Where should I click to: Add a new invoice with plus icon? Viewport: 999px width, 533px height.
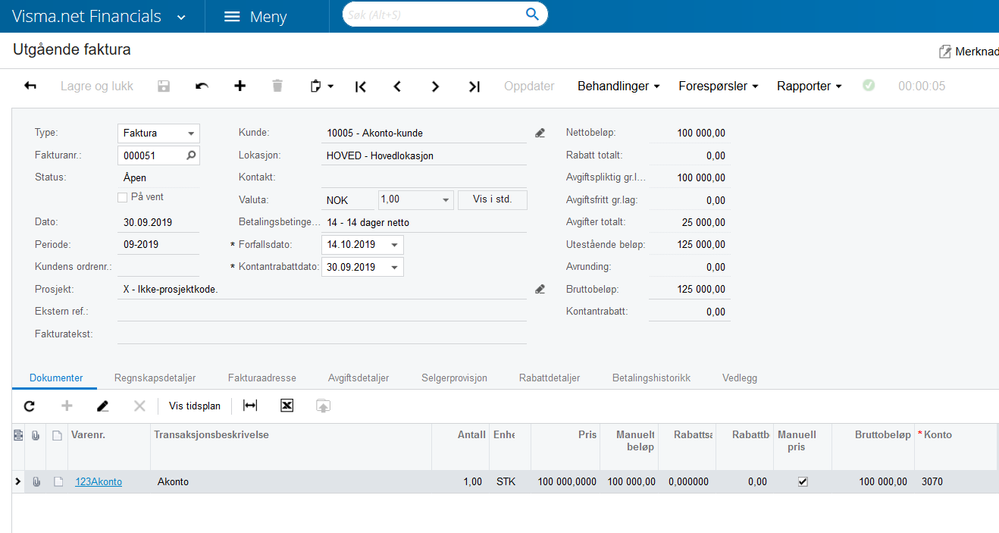[240, 85]
